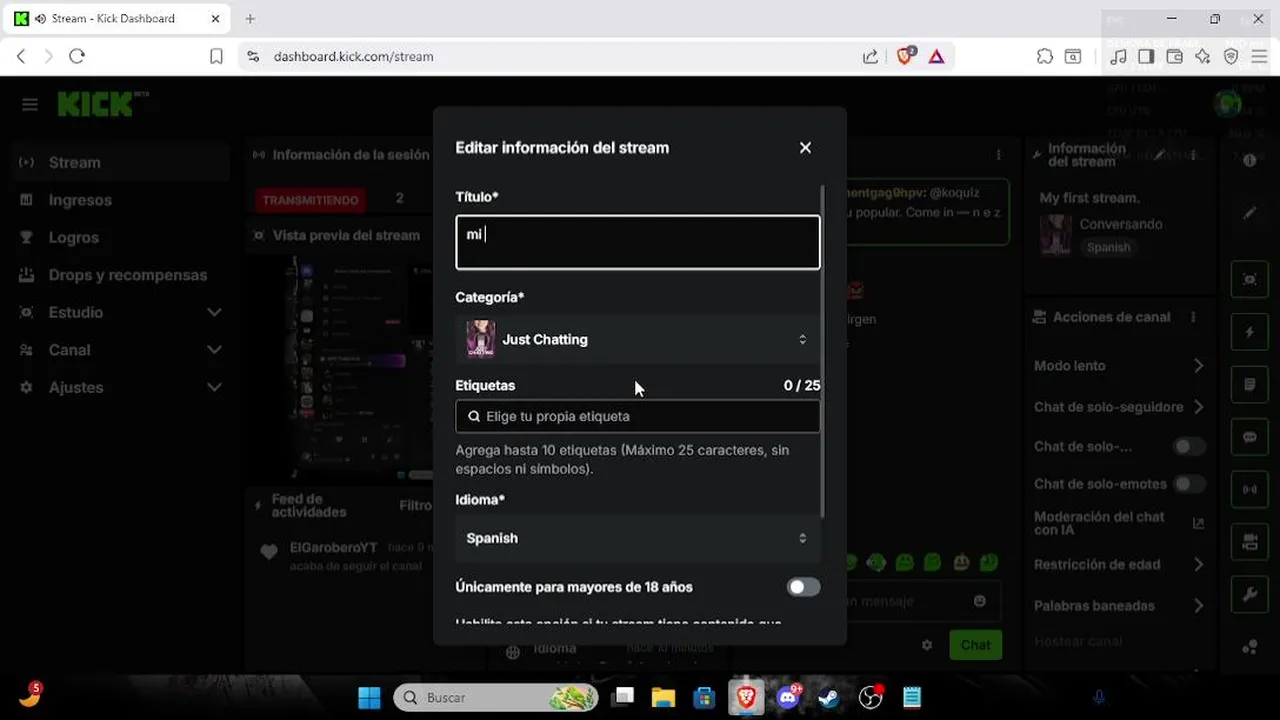This screenshot has height=720, width=1280.
Task: Close the Editar información del stream dialog
Action: coord(805,148)
